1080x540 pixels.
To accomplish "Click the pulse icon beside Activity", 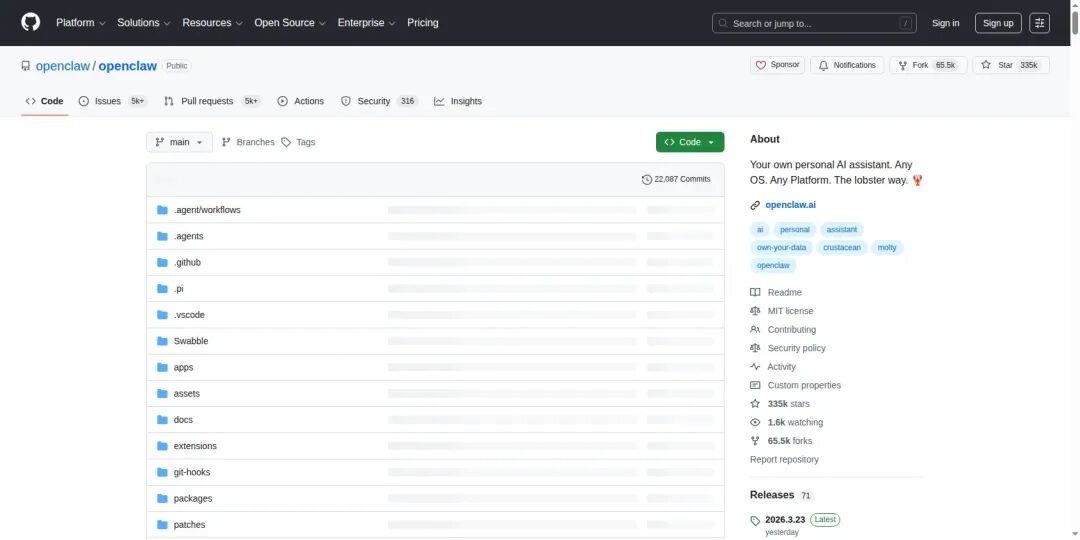I will 755,367.
